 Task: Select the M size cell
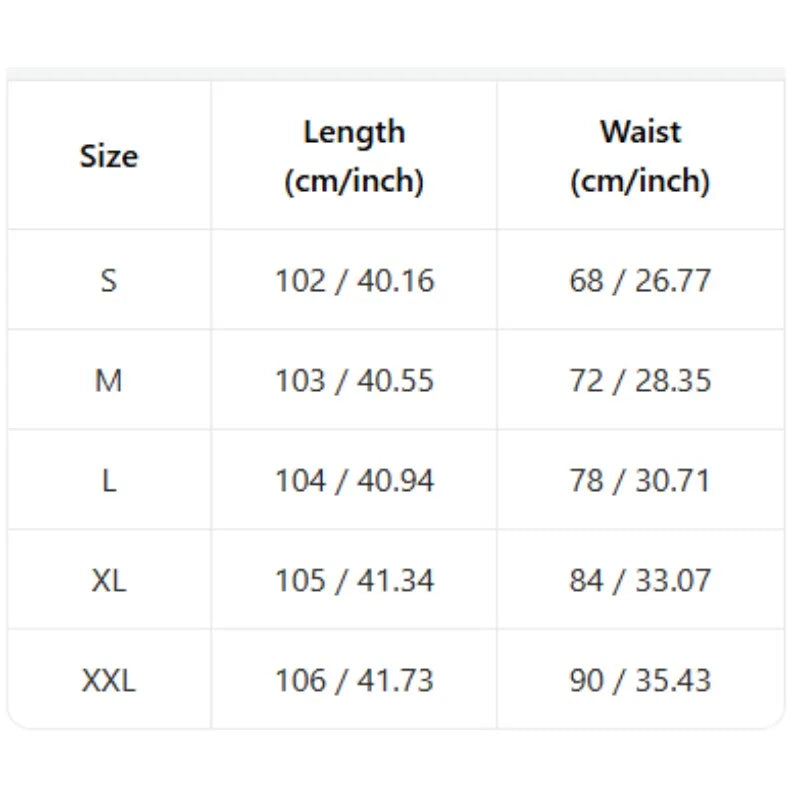109,380
